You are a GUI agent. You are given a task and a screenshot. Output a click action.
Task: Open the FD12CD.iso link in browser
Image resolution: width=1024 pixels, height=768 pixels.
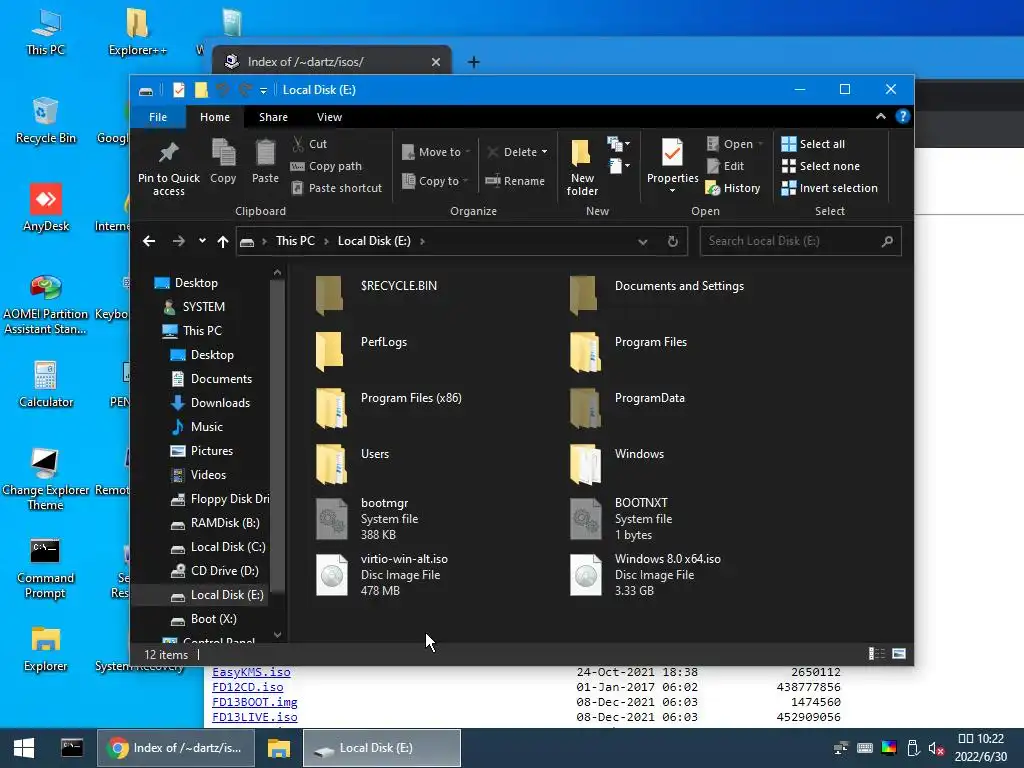pos(248,687)
